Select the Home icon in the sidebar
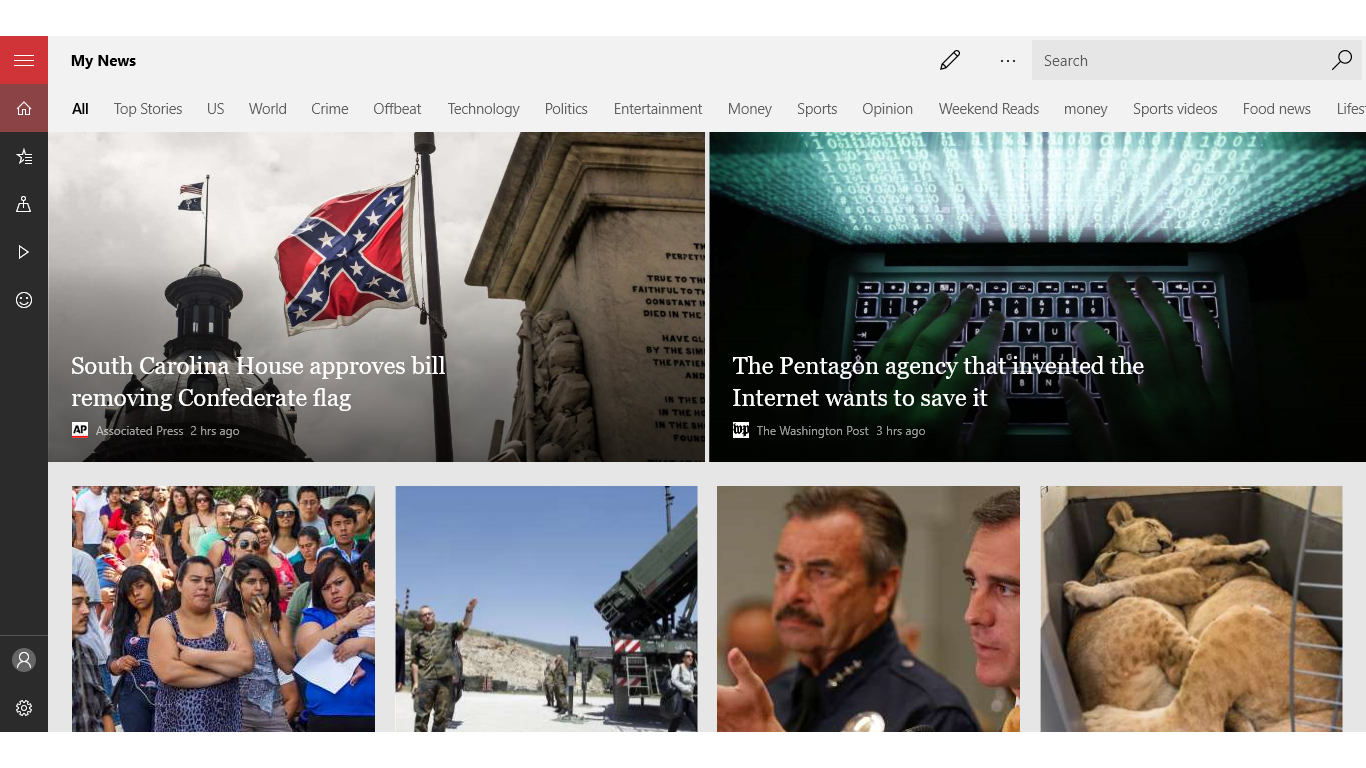The height and width of the screenshot is (768, 1366). pos(23,107)
